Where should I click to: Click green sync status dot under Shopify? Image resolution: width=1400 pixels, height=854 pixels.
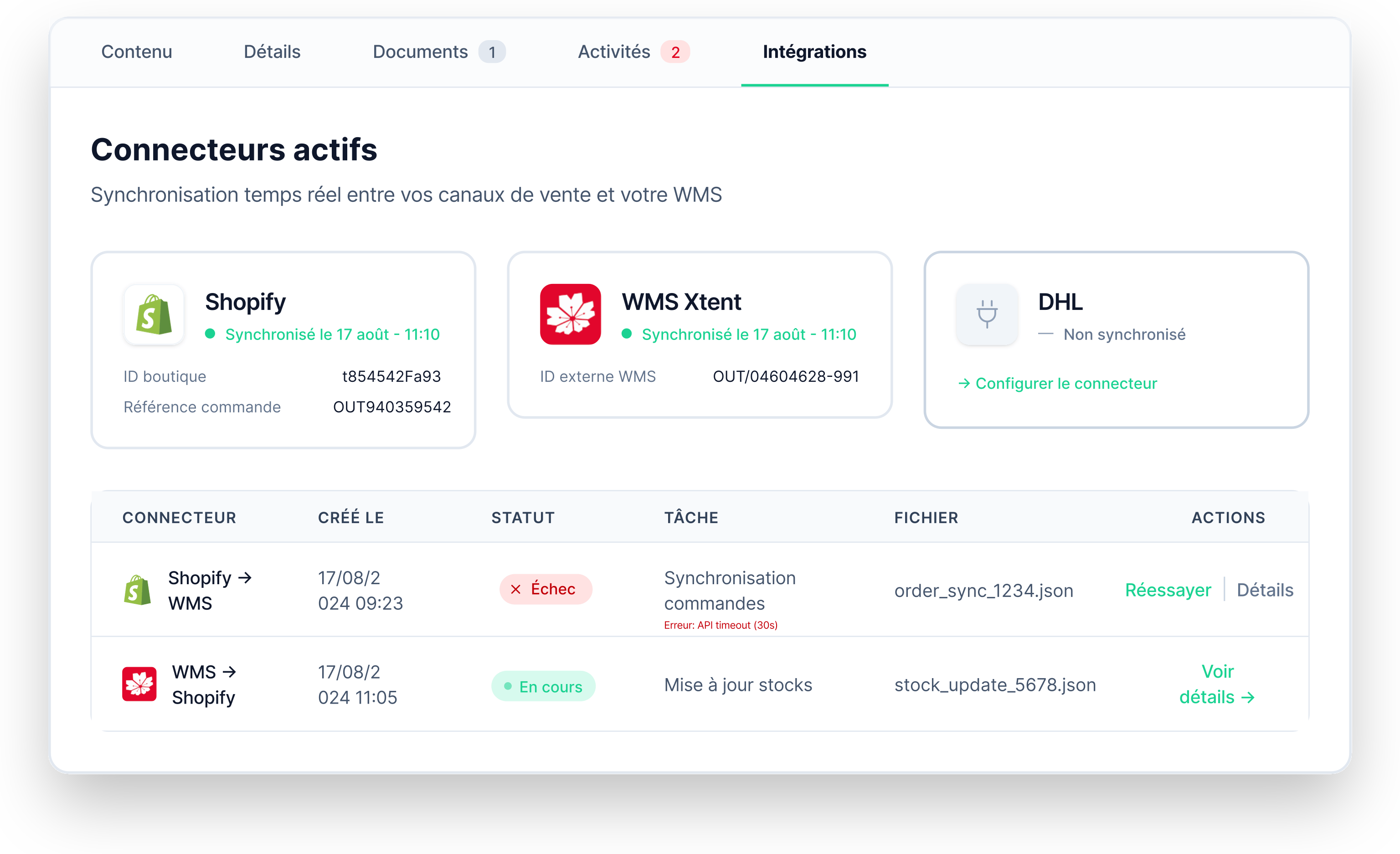tap(210, 334)
